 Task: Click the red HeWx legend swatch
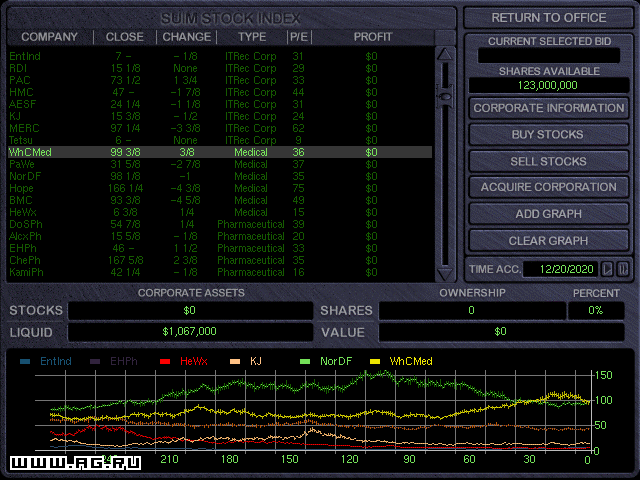tap(166, 360)
